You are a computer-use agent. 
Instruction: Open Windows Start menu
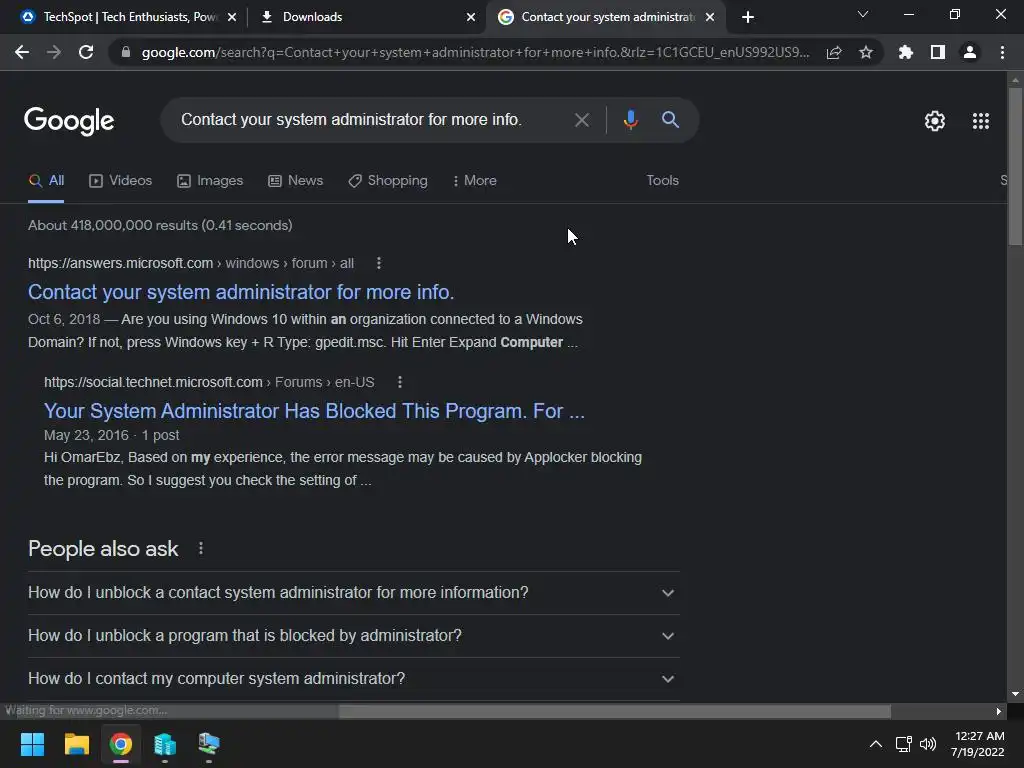[x=32, y=744]
